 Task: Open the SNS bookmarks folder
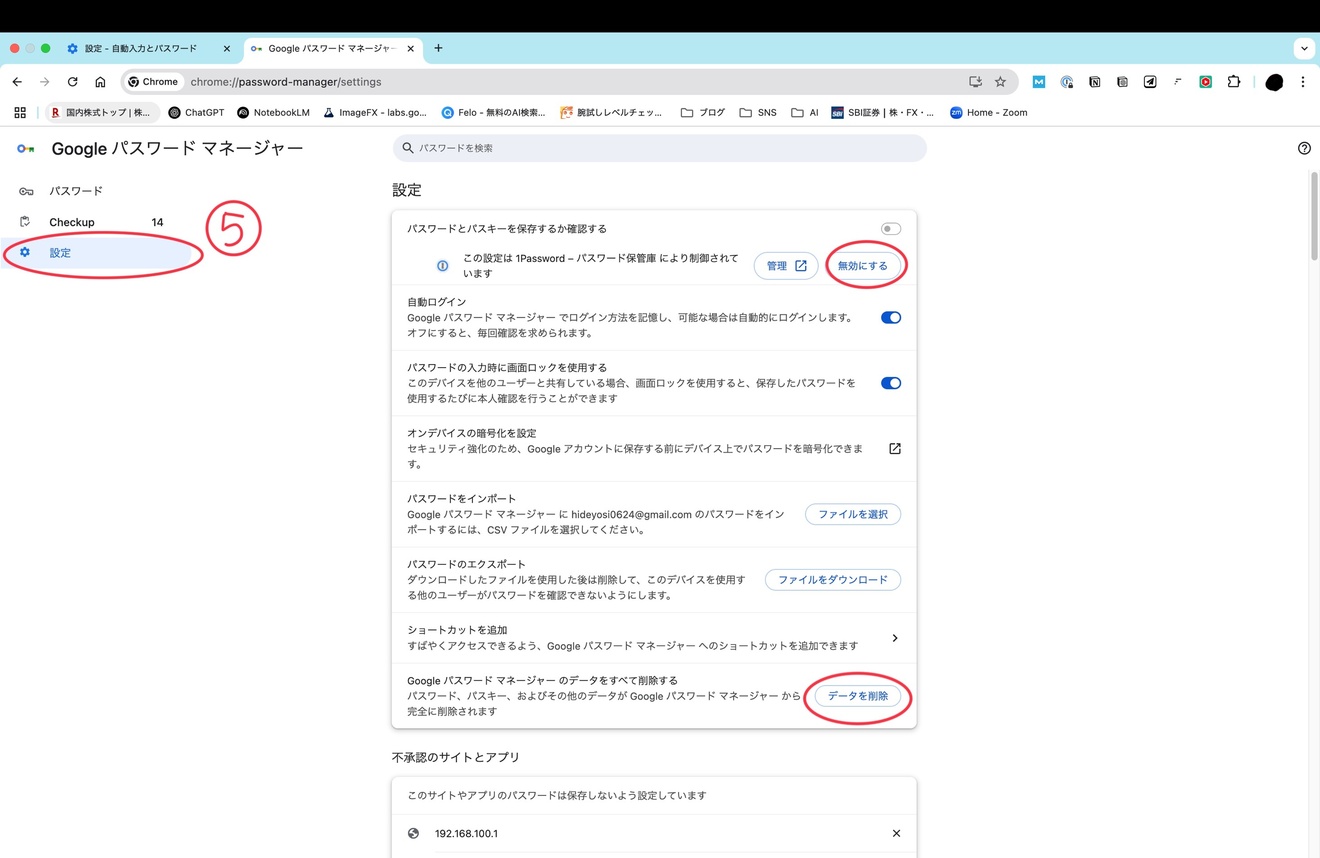(x=758, y=113)
